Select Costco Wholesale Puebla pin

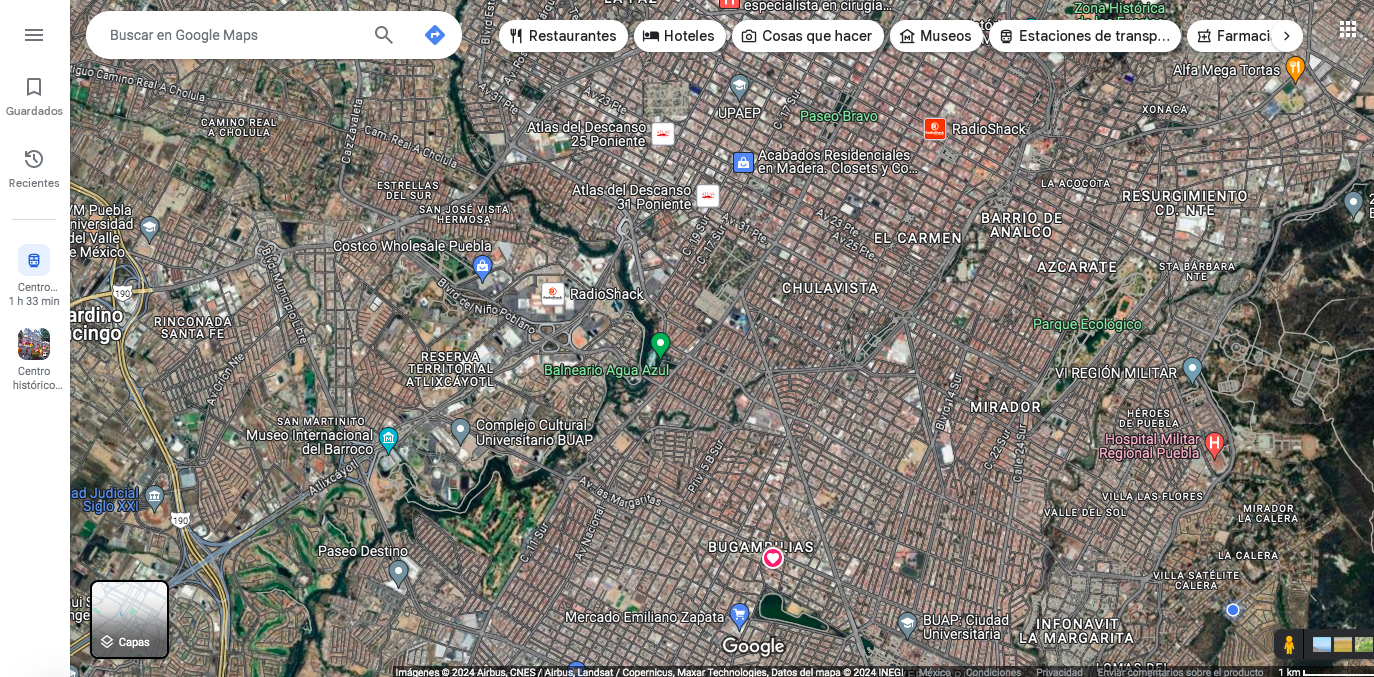(483, 266)
